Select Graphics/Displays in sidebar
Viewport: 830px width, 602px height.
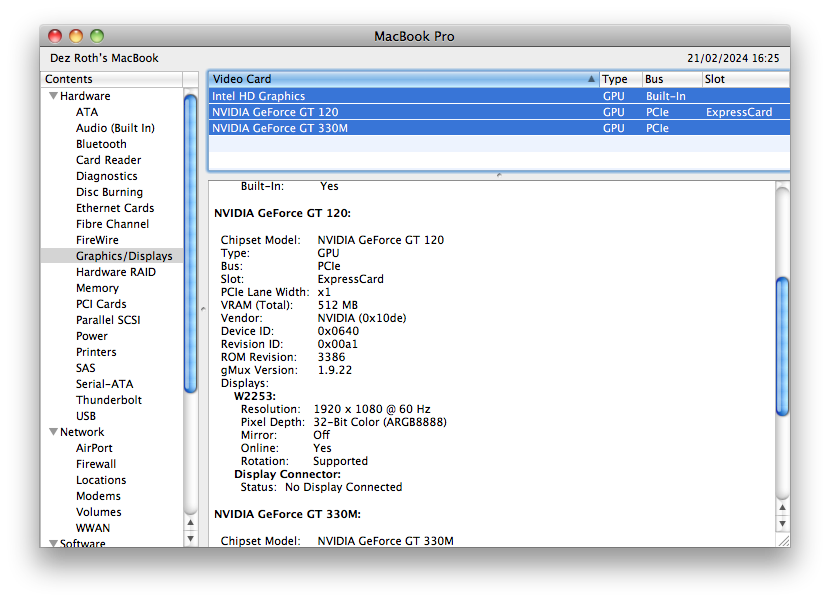(124, 256)
